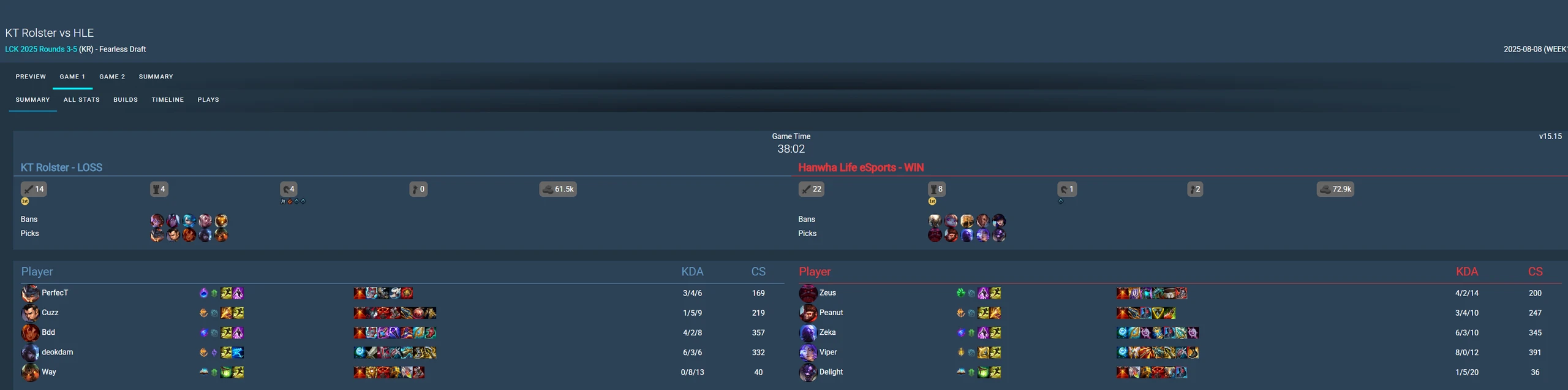Open the PREVIEW tab
The width and height of the screenshot is (1568, 390).
pos(31,77)
